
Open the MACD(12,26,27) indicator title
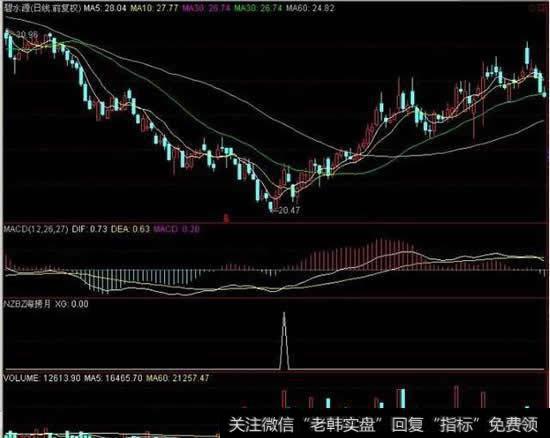point(36,229)
